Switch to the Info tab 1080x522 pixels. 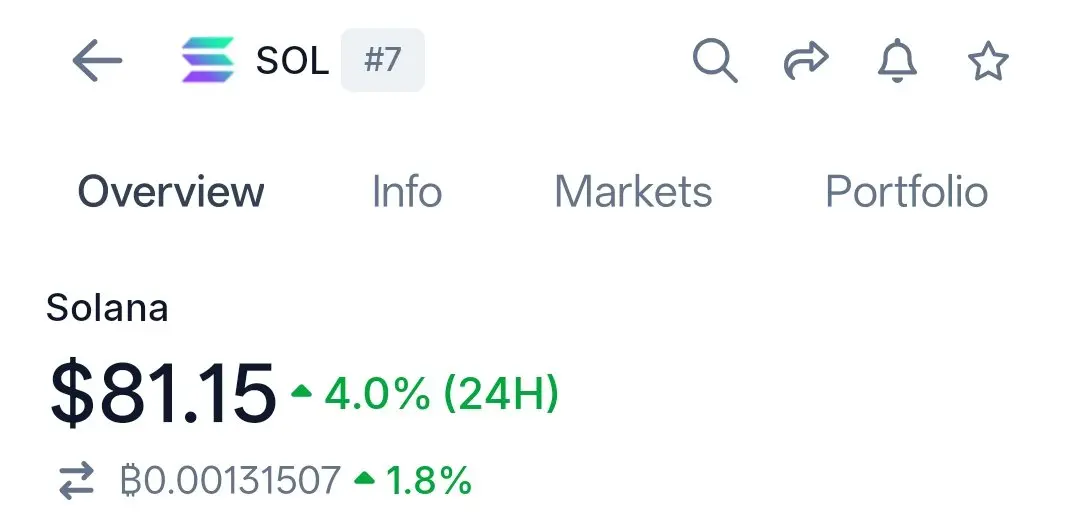407,191
